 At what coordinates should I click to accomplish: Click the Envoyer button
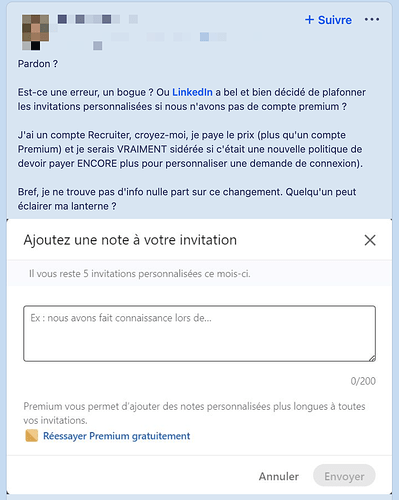point(344,476)
